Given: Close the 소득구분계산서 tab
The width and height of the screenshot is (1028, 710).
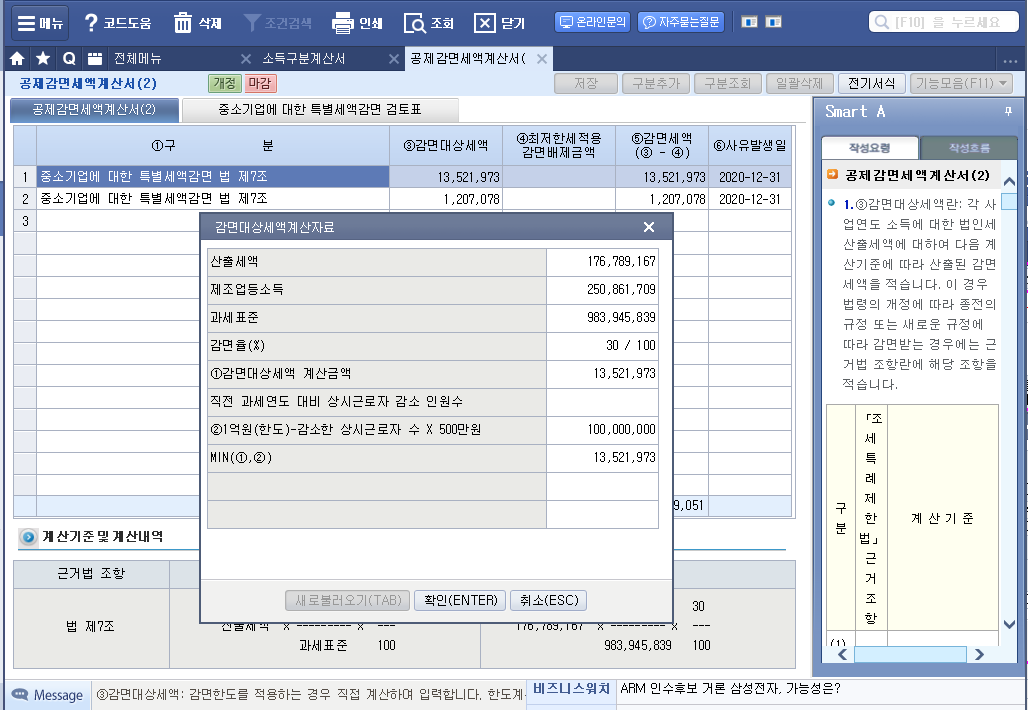Looking at the screenshot, I should pos(393,58).
